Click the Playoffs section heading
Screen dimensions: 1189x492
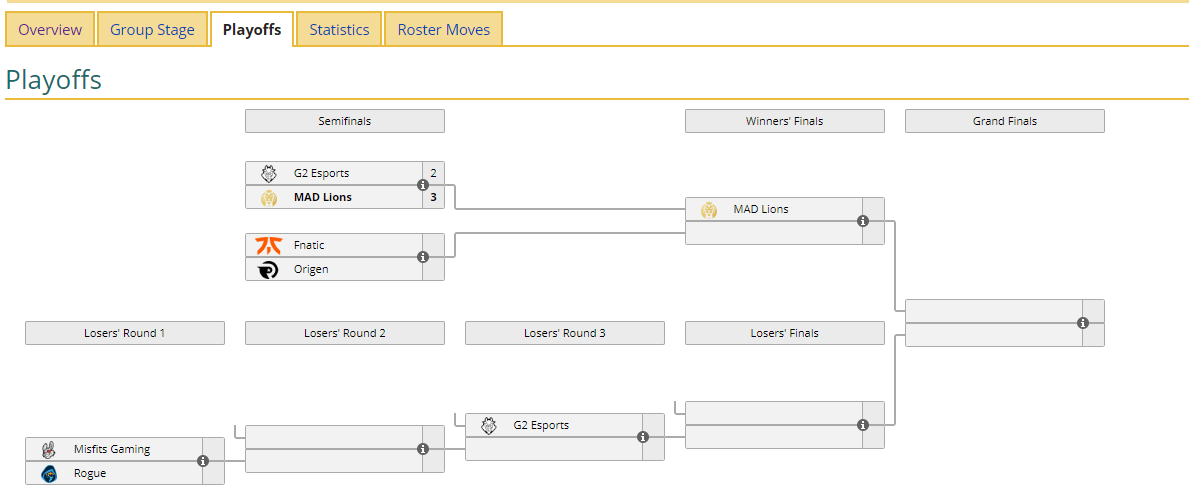point(53,80)
